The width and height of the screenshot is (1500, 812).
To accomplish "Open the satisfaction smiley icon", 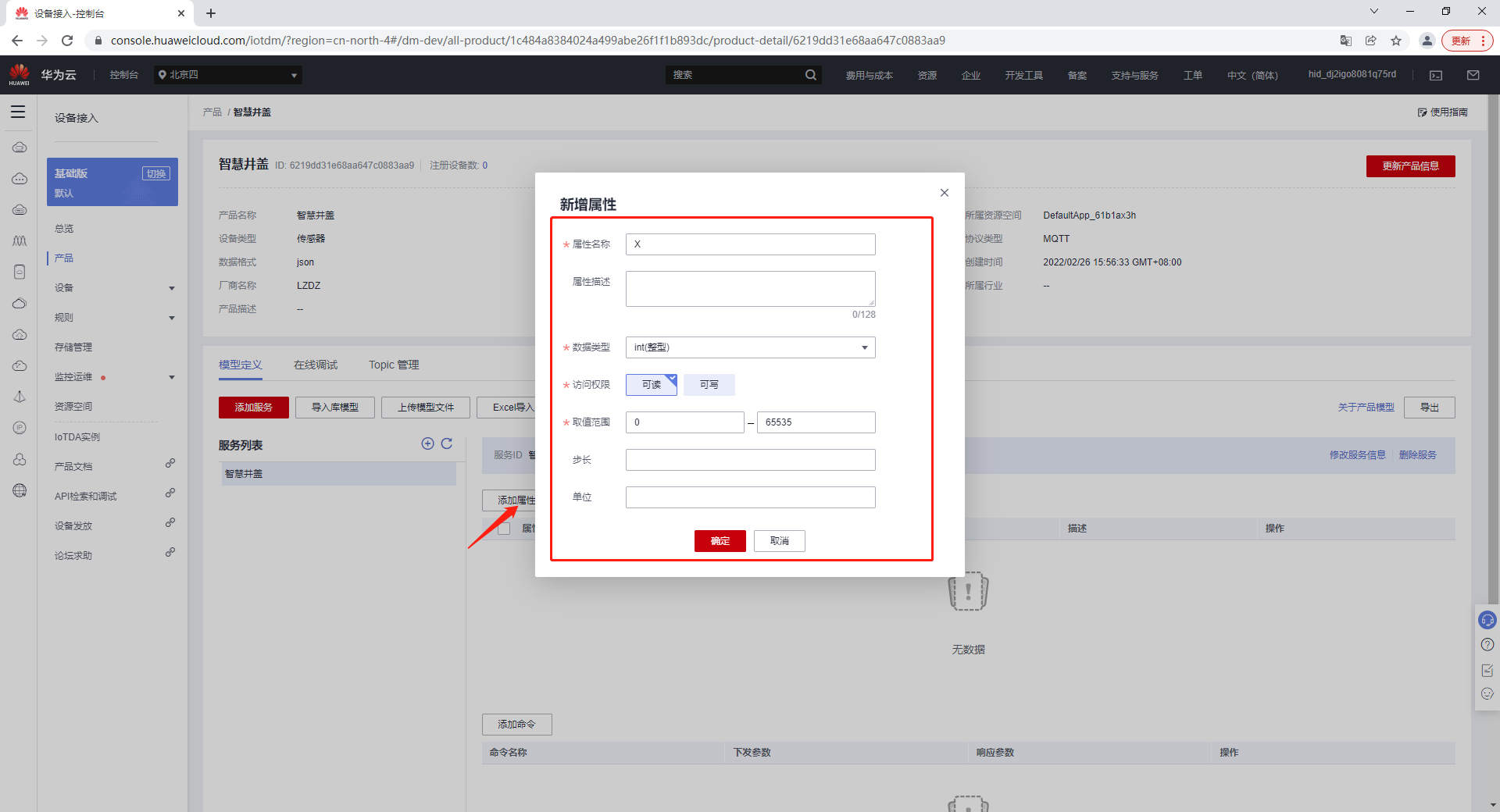I will [1487, 694].
